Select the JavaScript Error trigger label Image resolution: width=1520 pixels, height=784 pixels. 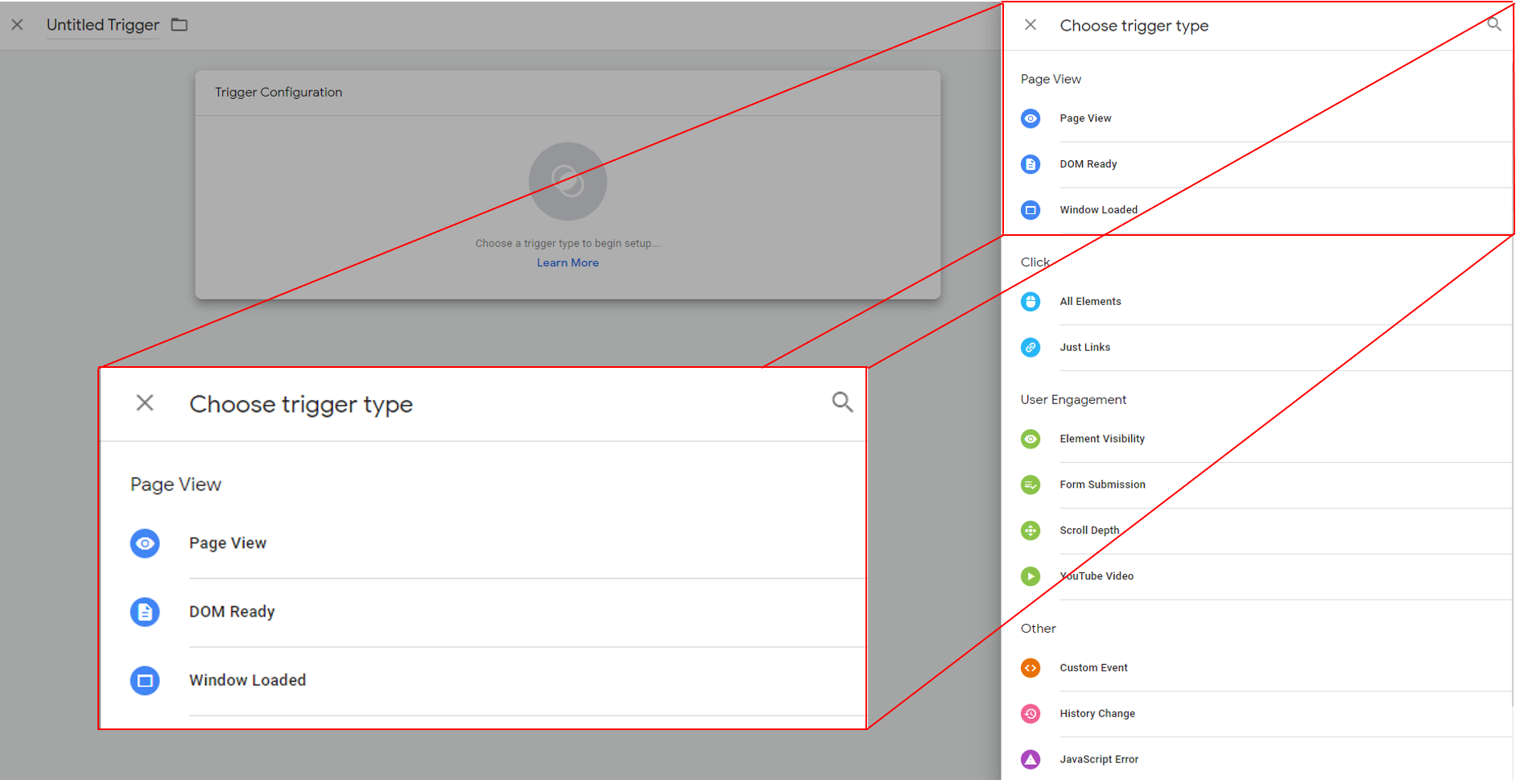point(1099,760)
